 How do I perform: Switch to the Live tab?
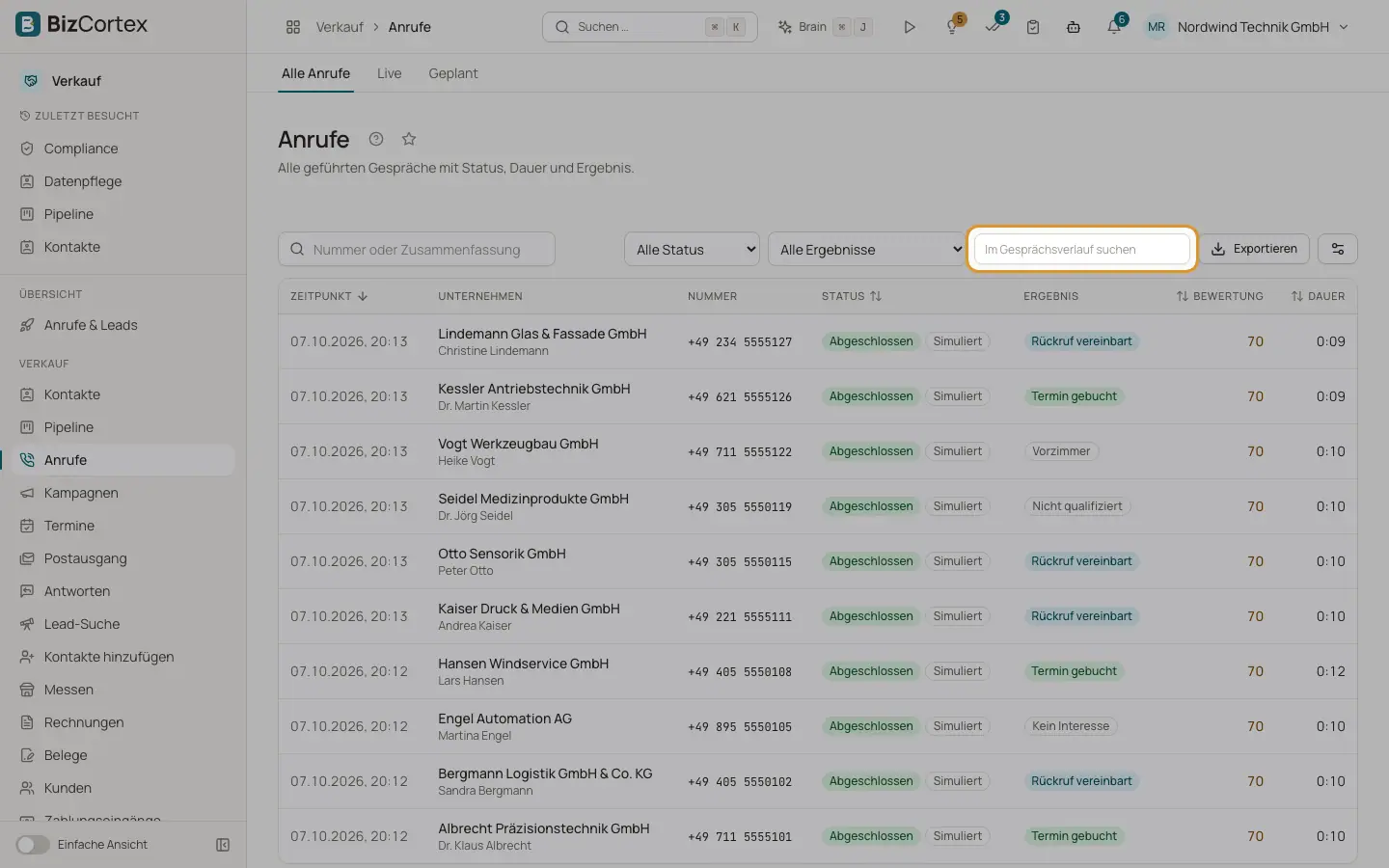click(x=389, y=73)
